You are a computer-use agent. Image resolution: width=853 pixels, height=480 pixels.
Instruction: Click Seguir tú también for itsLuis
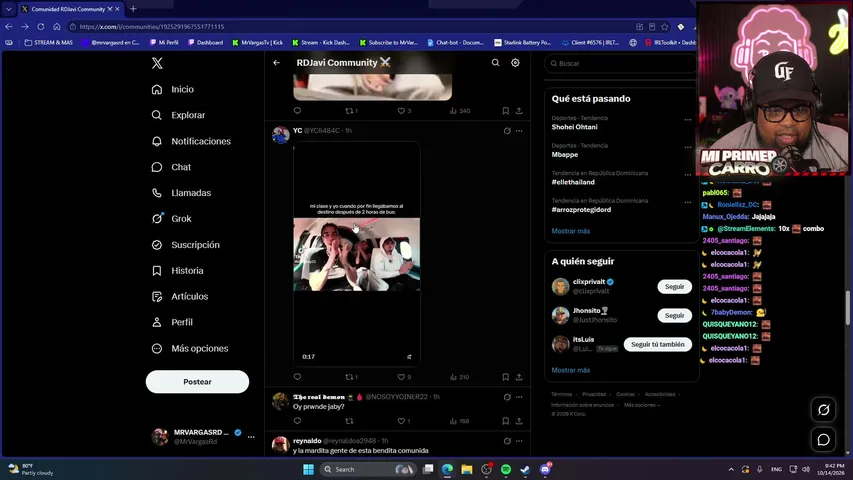pos(658,344)
